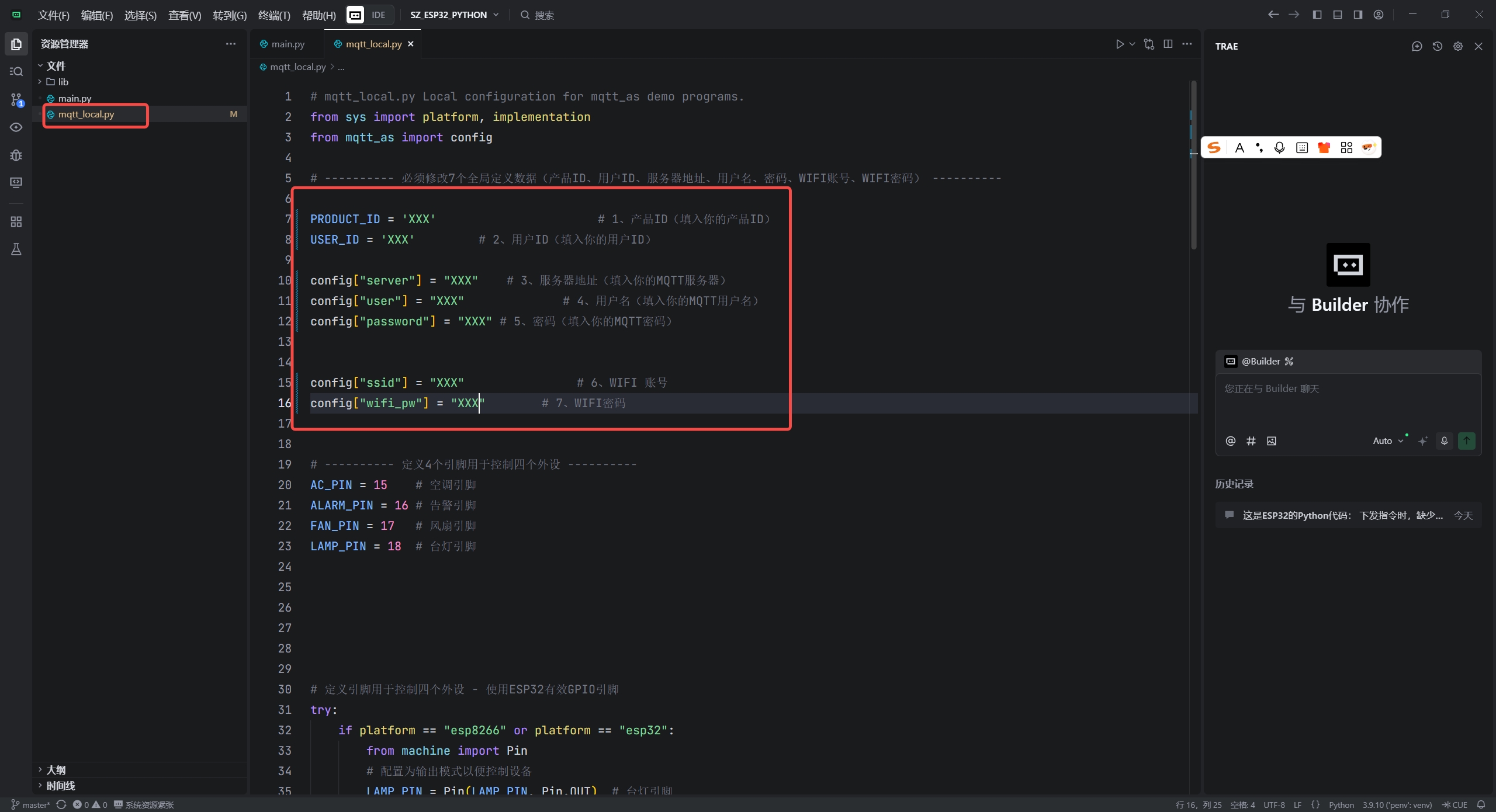This screenshot has width=1496, height=812.
Task: Toggle the split editor layout
Action: click(x=1168, y=44)
